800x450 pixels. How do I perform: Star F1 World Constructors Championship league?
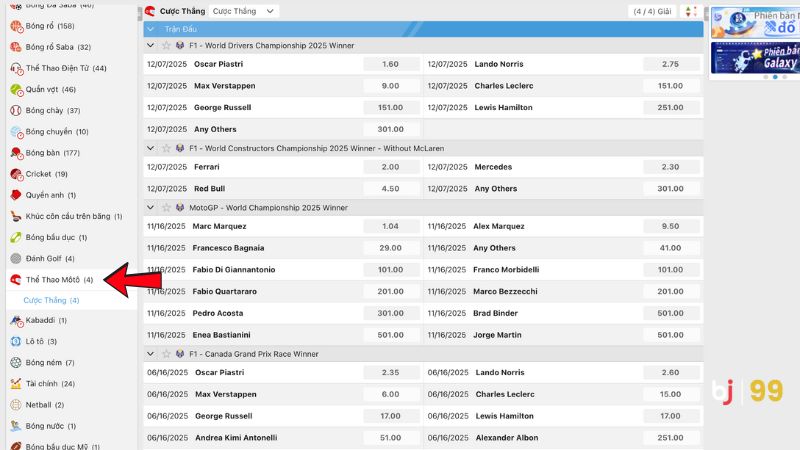[x=166, y=148]
